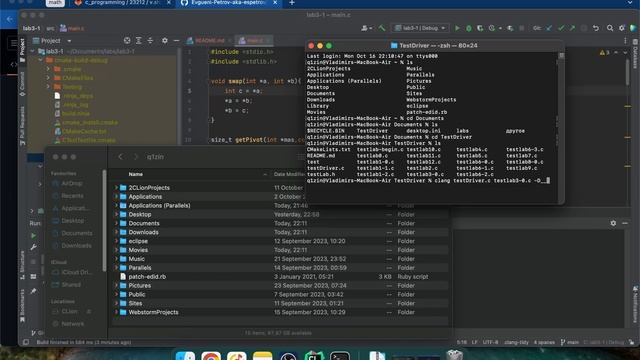Click the browser back arrow button
The image size is (640, 360).
[10, 19]
